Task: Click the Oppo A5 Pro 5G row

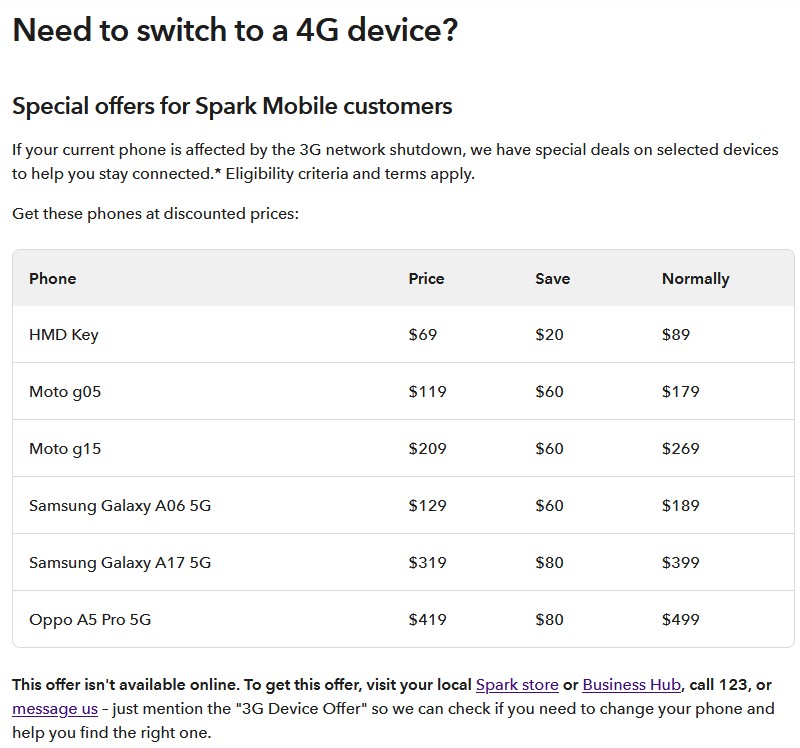Action: (x=90, y=620)
